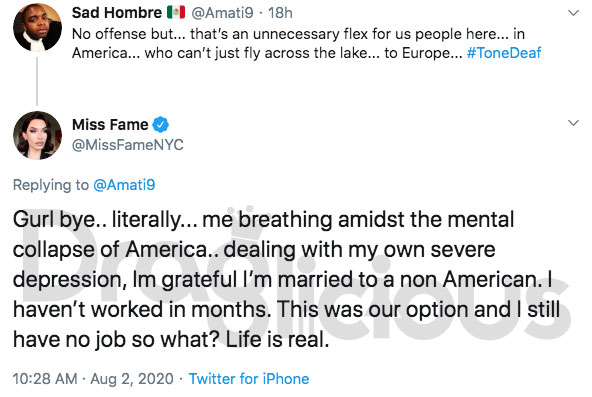Expand the chevron menu on Sad Hombre's tweet
This screenshot has width=592, height=397.
point(573,13)
